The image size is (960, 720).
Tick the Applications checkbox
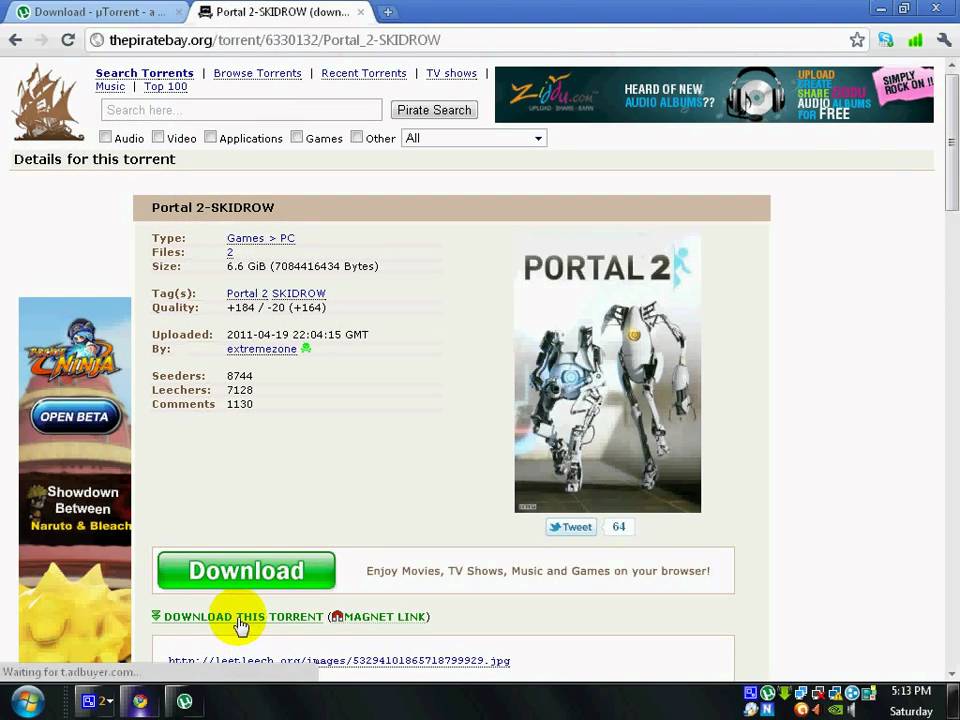(210, 137)
